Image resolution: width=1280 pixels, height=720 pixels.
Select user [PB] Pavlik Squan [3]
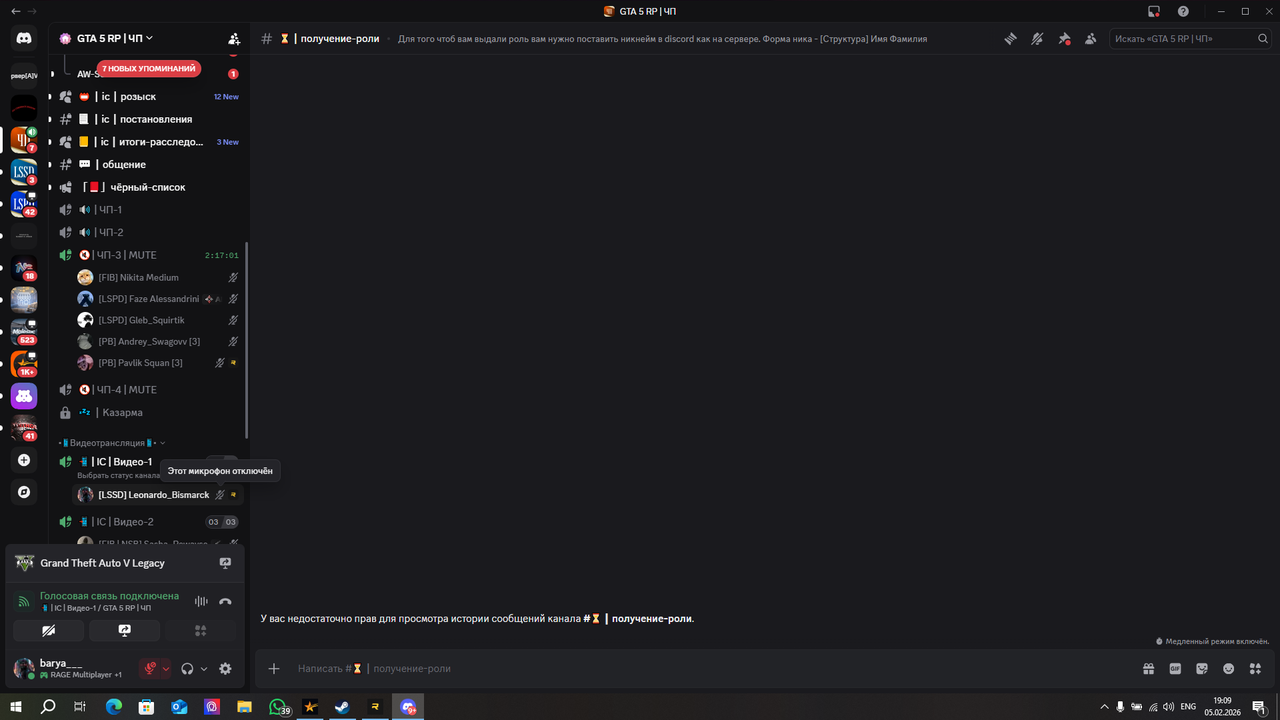(x=158, y=363)
